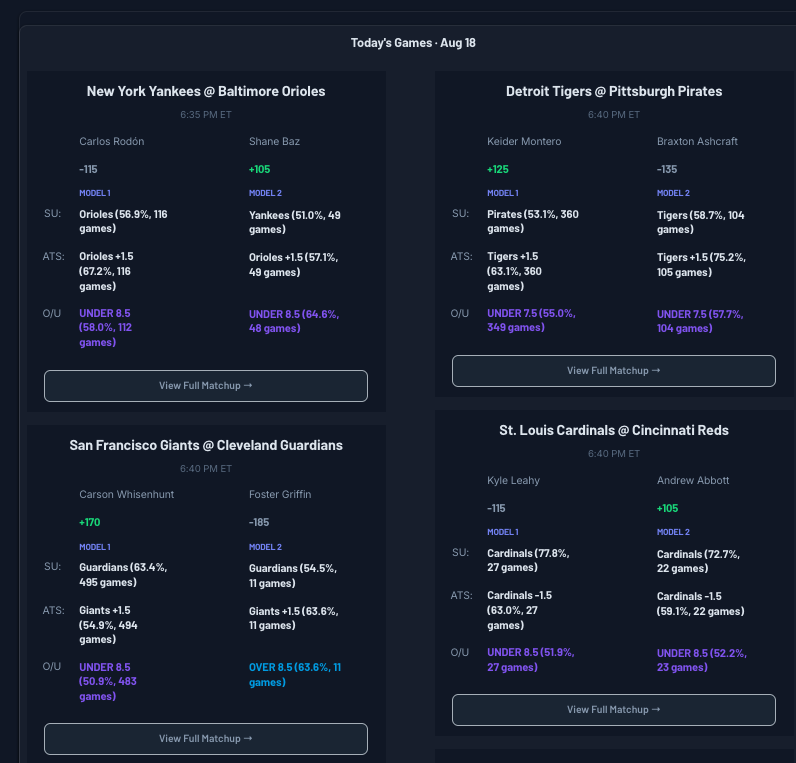This screenshot has height=763, width=796.
Task: Click MODEL 1 label in Cardinals-Reds card
Action: tap(503, 533)
